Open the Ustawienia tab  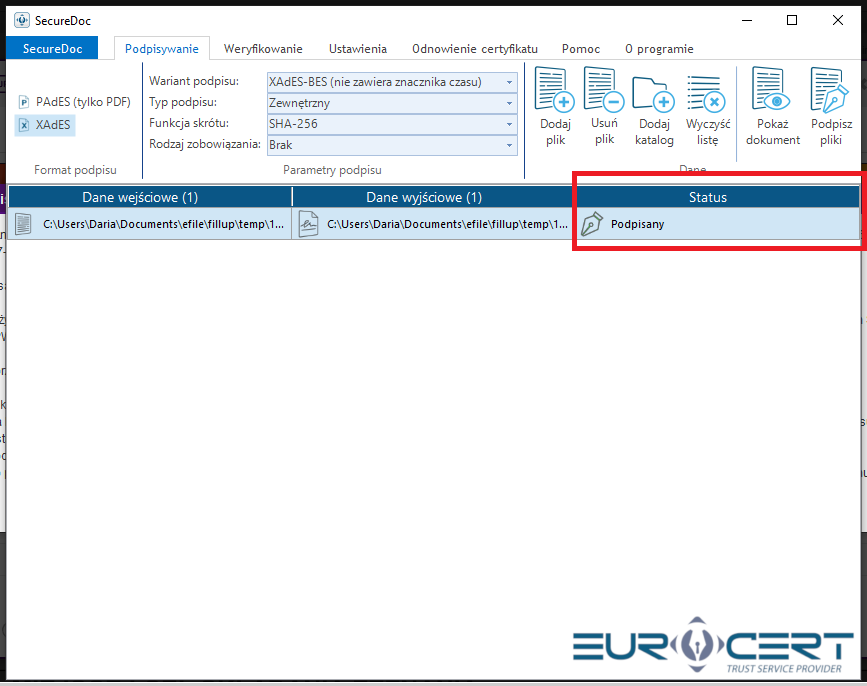(358, 49)
